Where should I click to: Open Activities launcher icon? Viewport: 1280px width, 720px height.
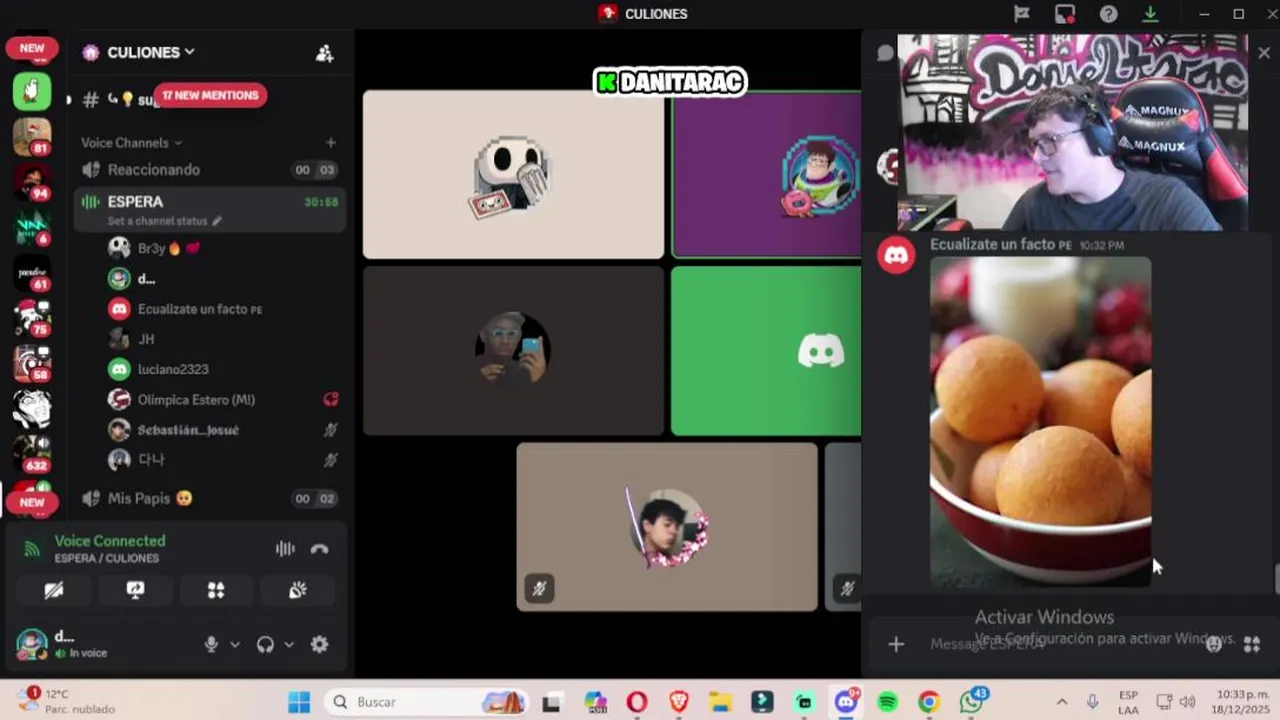click(x=216, y=590)
